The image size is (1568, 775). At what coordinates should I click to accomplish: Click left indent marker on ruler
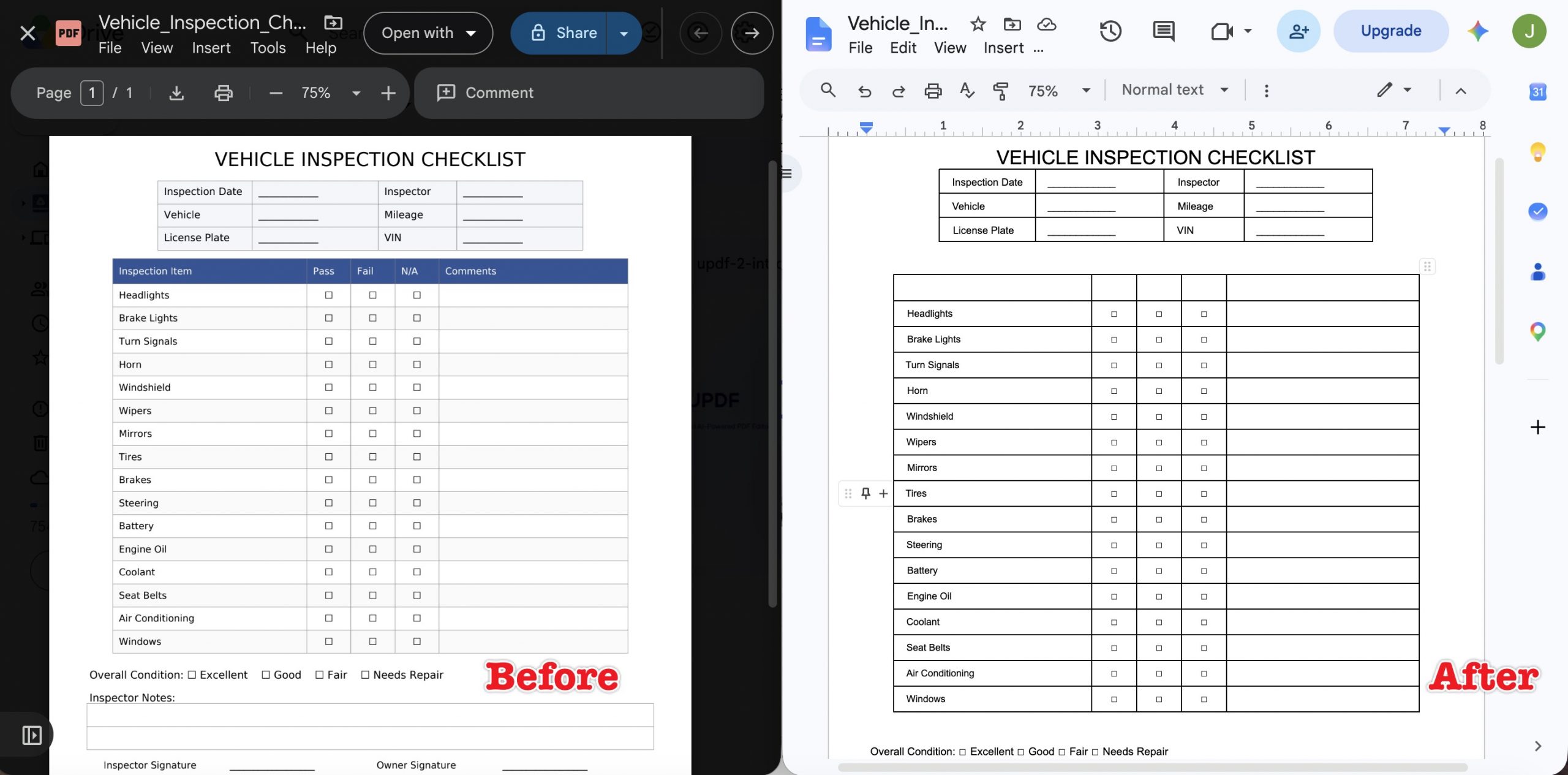pyautogui.click(x=866, y=127)
